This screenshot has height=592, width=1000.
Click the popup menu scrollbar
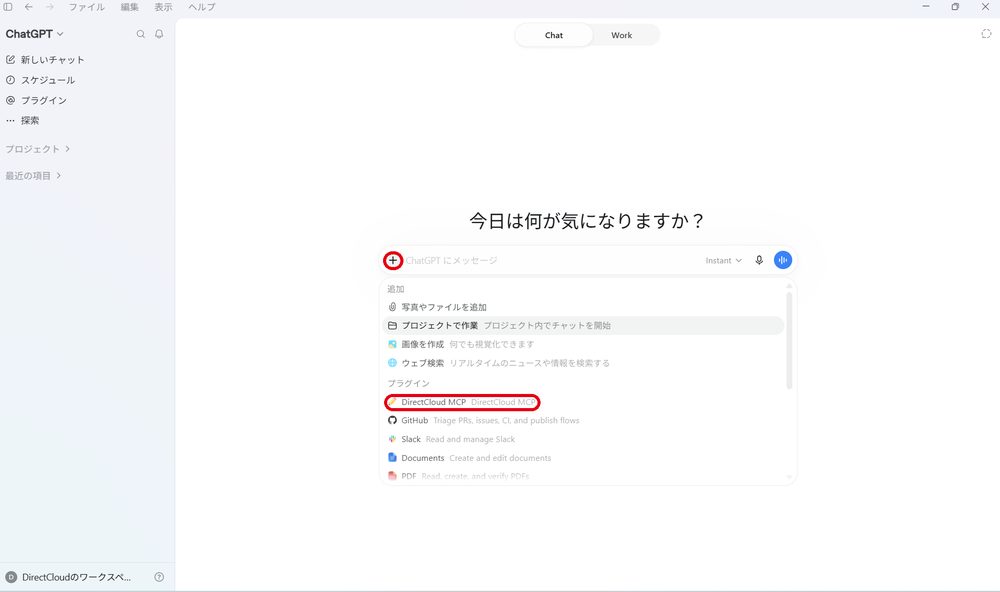click(x=789, y=341)
